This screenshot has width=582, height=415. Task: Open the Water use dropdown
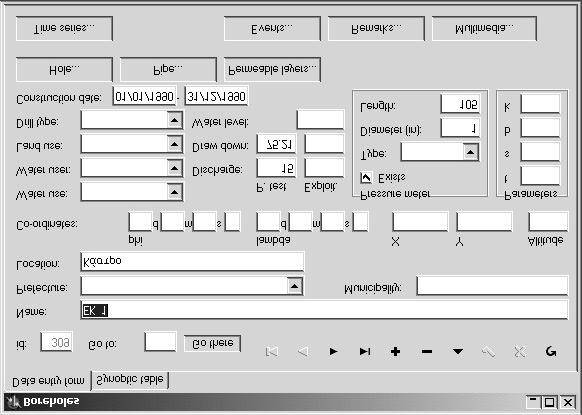(174, 192)
